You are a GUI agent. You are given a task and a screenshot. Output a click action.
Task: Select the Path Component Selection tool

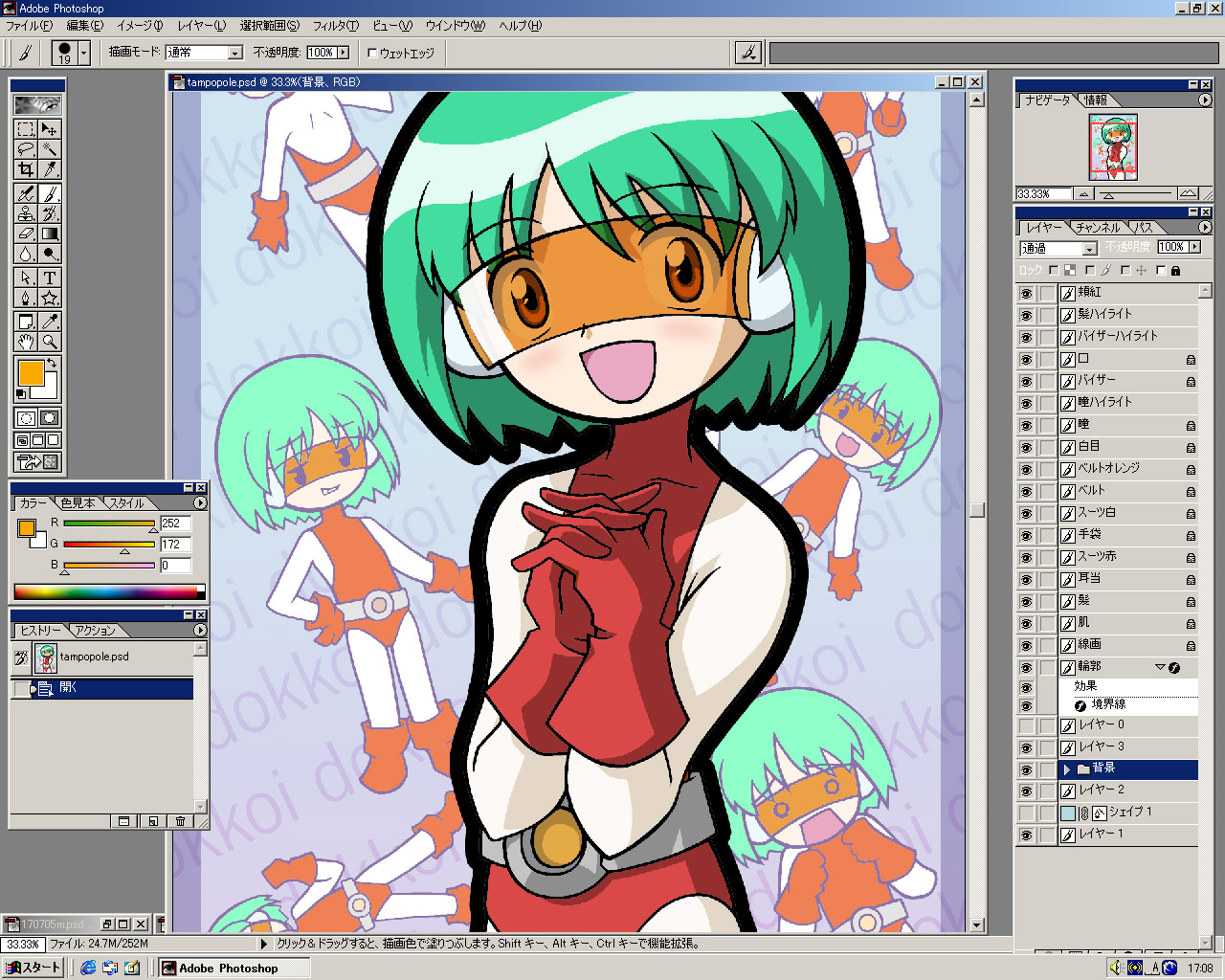point(26,278)
